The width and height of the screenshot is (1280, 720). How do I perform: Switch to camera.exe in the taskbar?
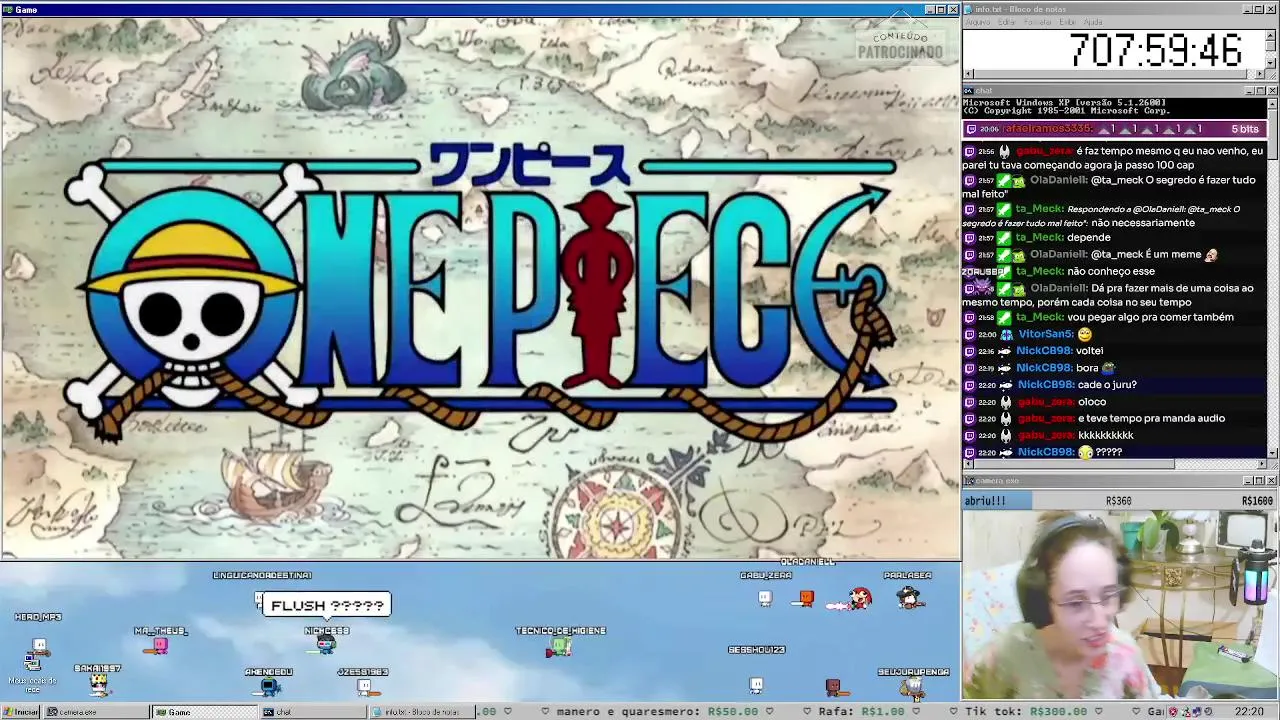[x=97, y=712]
